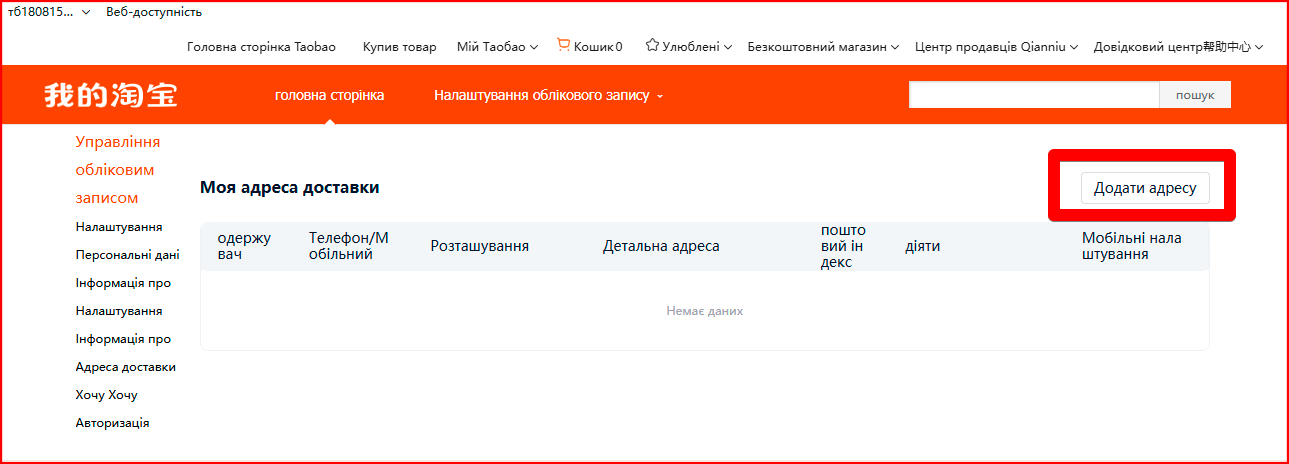Open the Купив товар link

point(399,46)
